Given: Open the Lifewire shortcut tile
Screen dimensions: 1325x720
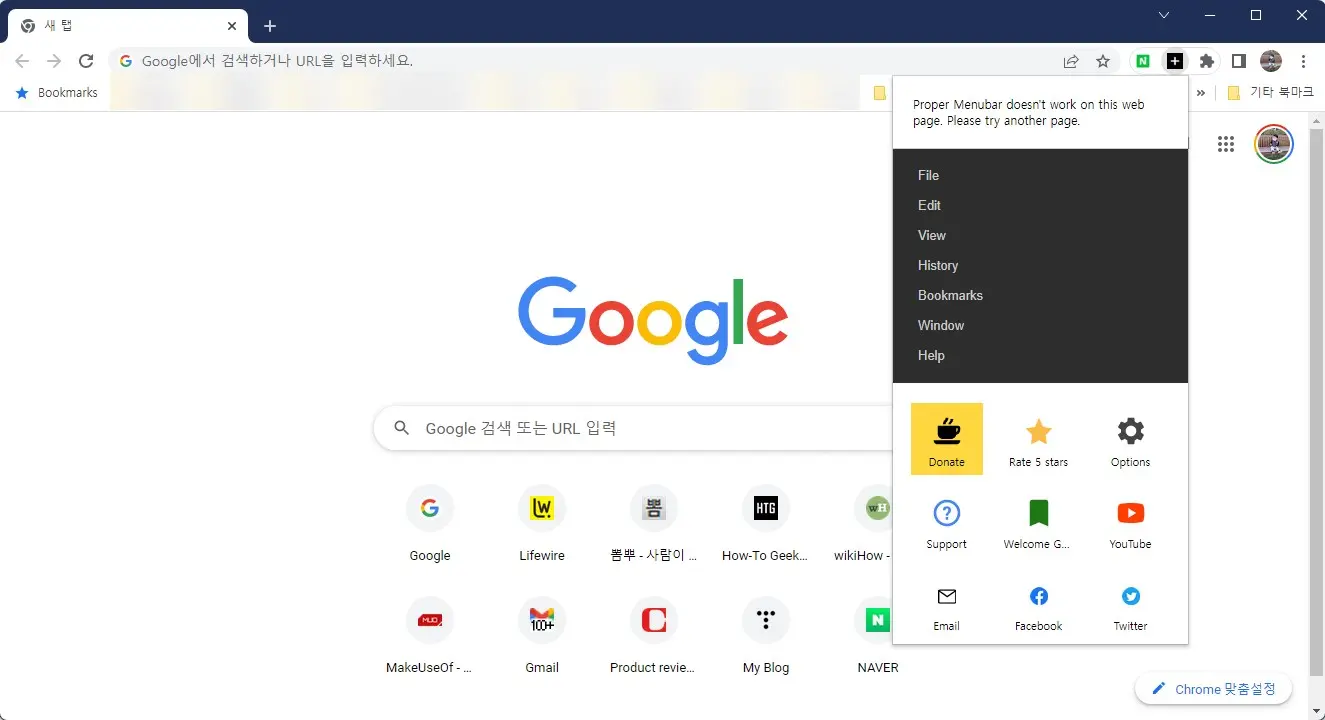Looking at the screenshot, I should pos(542,522).
